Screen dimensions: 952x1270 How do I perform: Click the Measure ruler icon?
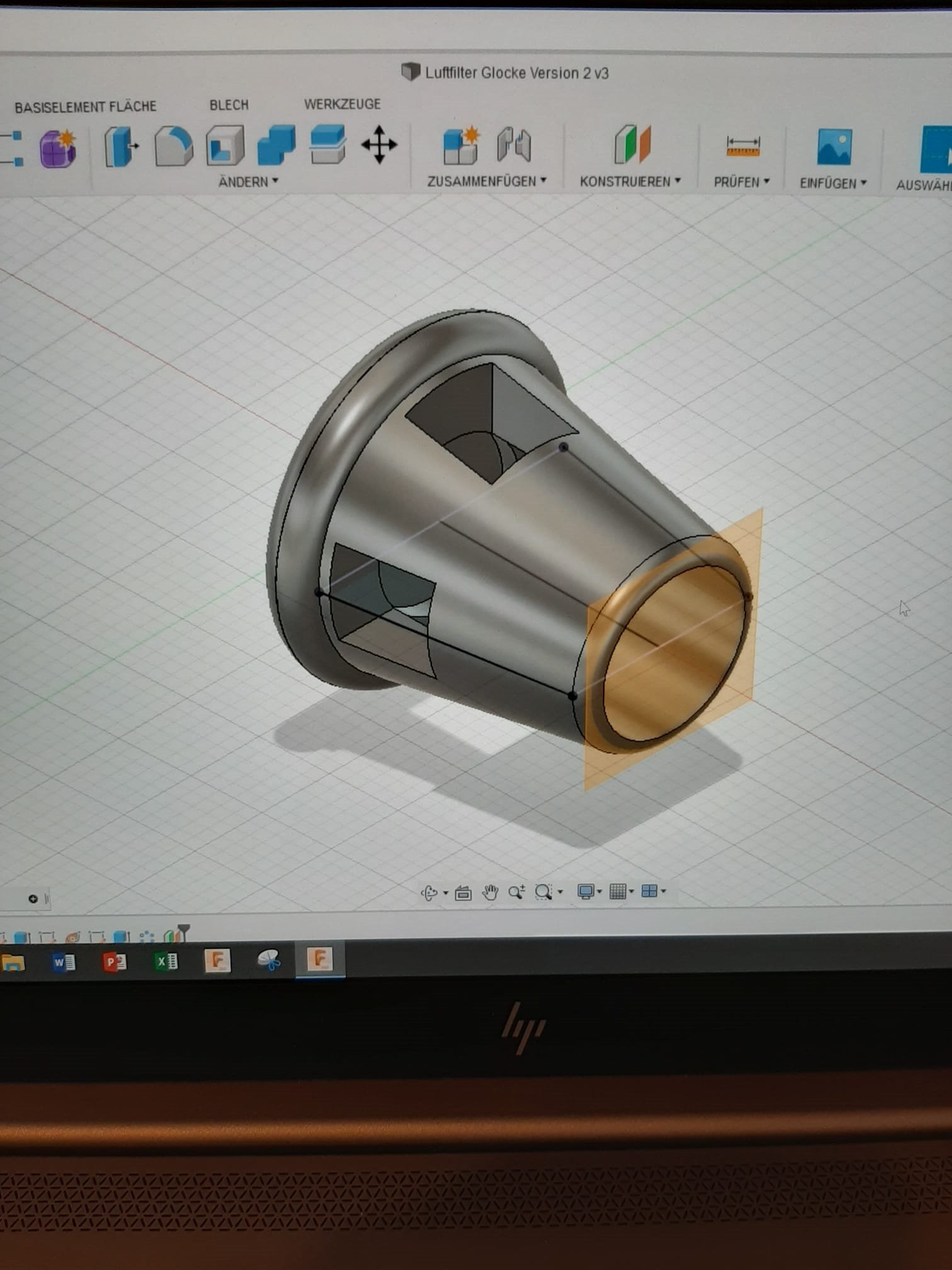point(743,147)
